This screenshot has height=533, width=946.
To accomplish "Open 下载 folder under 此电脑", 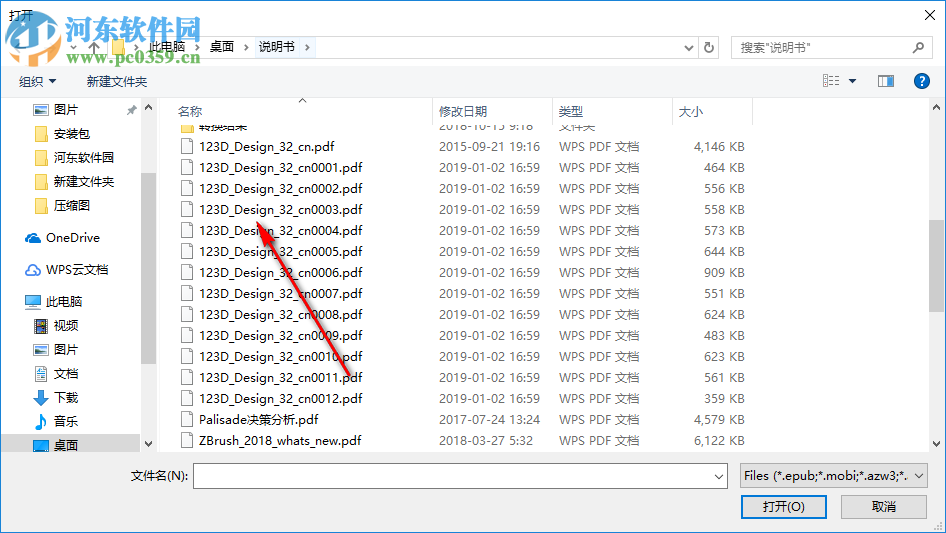I will (66, 397).
